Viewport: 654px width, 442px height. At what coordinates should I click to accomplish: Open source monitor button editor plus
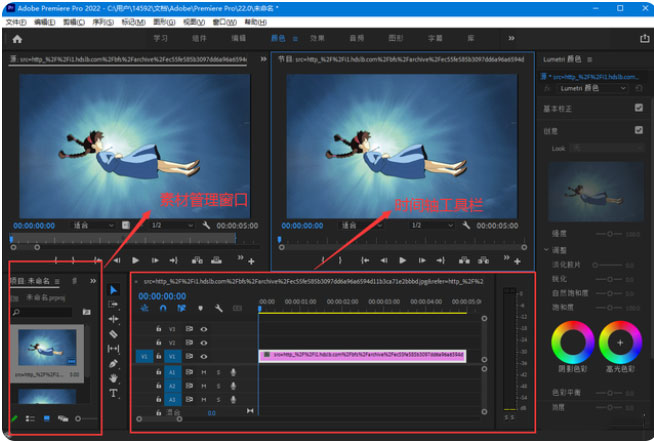tap(251, 261)
